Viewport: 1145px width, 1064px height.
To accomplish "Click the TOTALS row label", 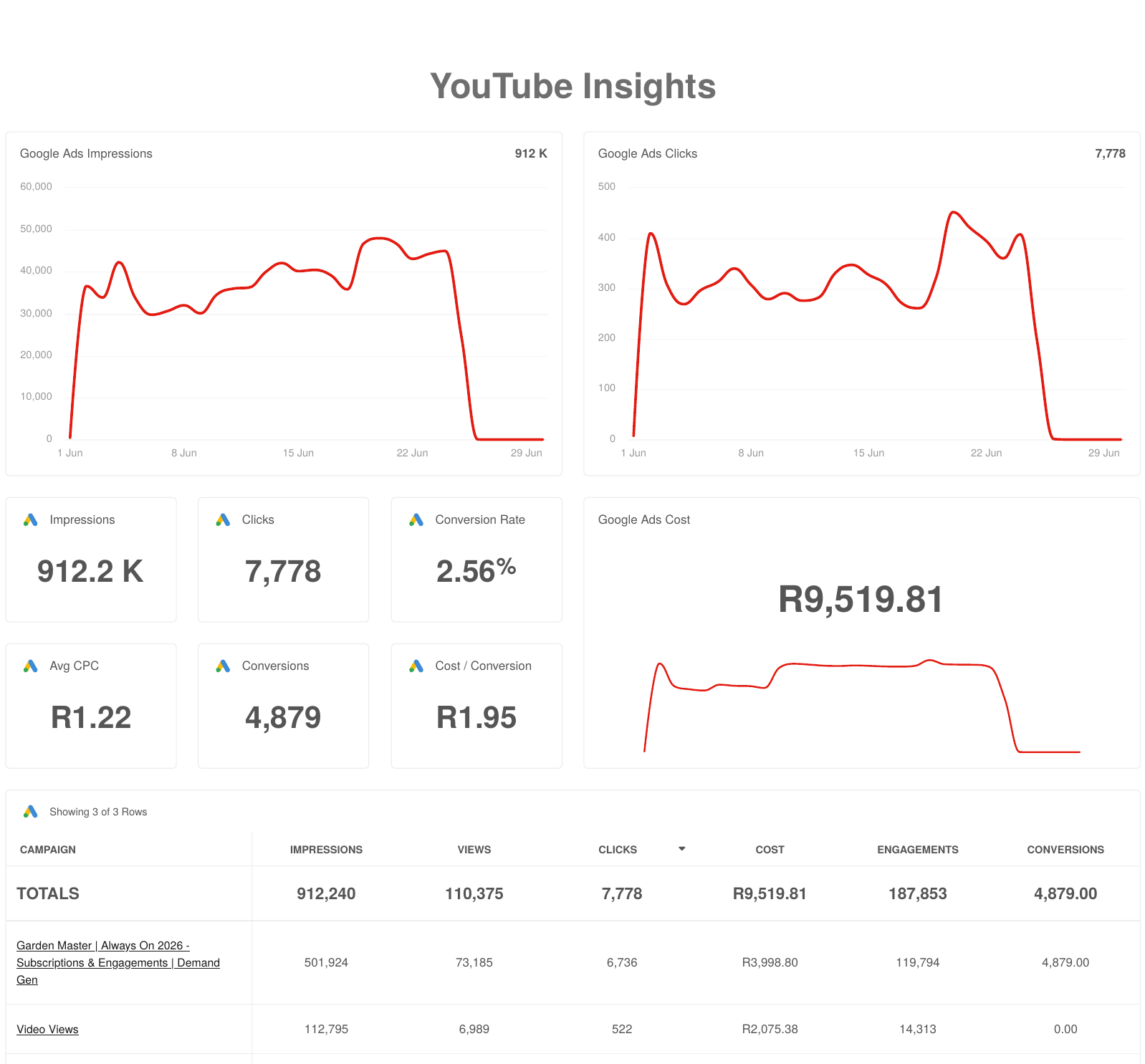I will point(48,893).
